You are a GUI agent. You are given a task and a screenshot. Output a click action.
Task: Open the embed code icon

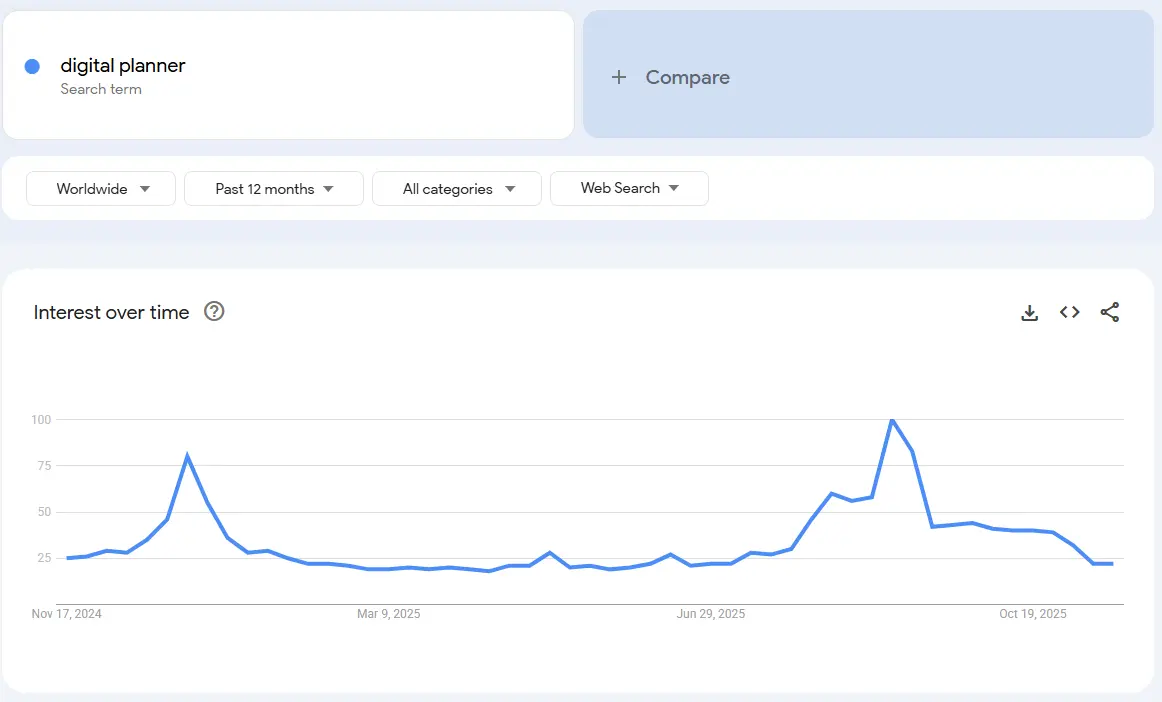pos(1069,312)
